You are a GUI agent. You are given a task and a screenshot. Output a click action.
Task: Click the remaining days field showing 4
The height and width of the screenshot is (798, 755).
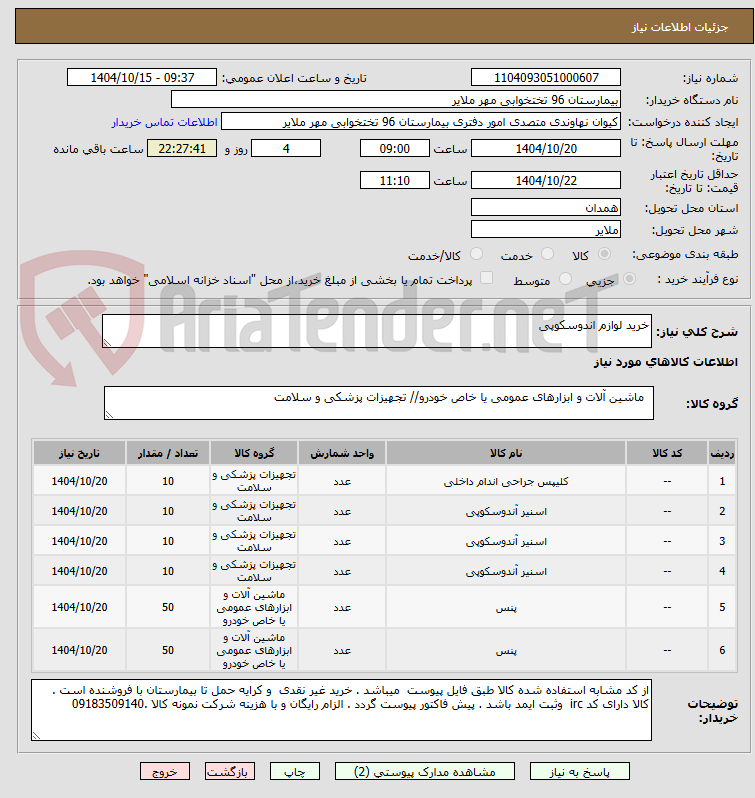click(286, 149)
